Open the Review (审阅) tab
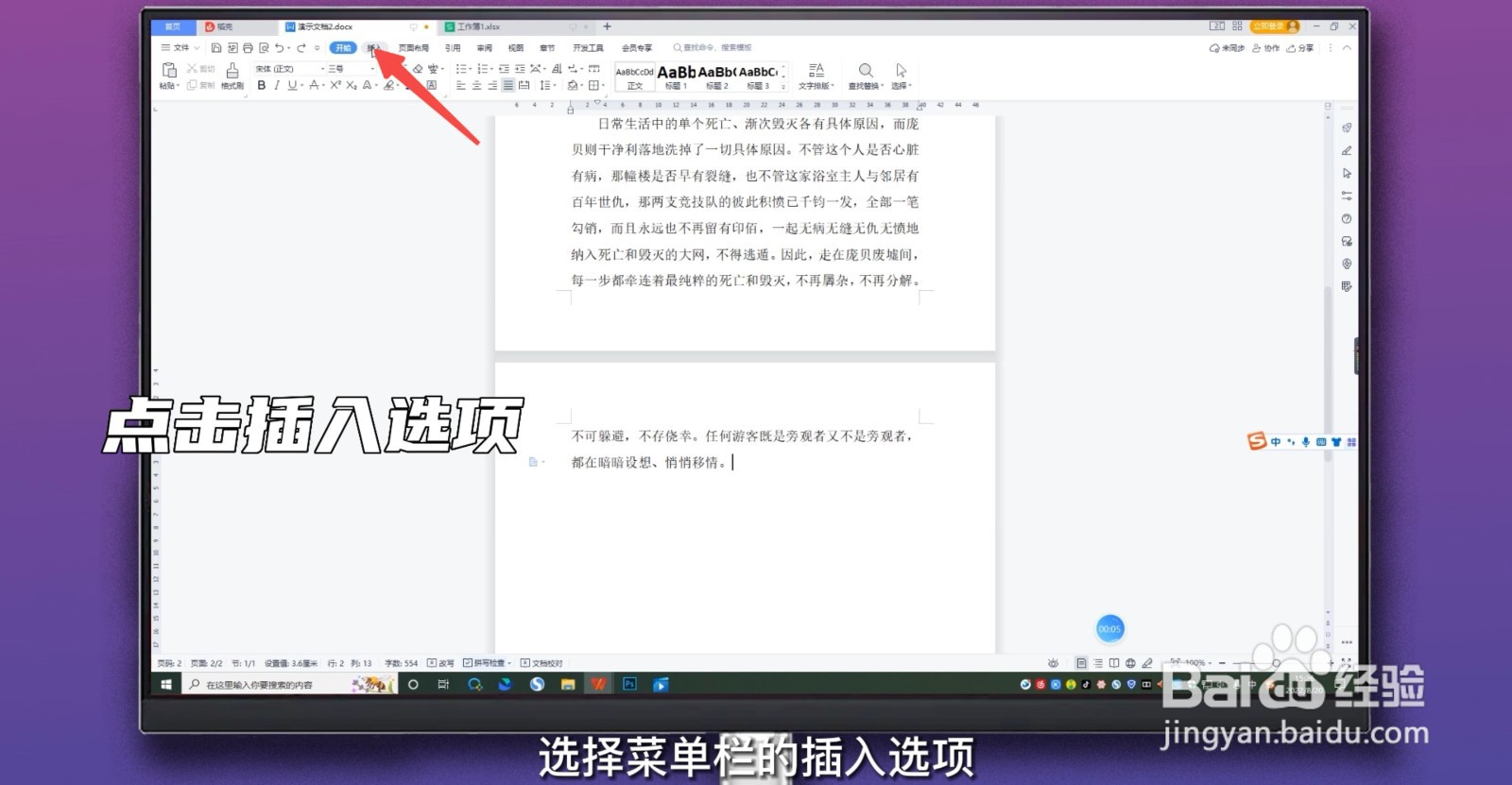This screenshot has height=785, width=1512. [485, 48]
